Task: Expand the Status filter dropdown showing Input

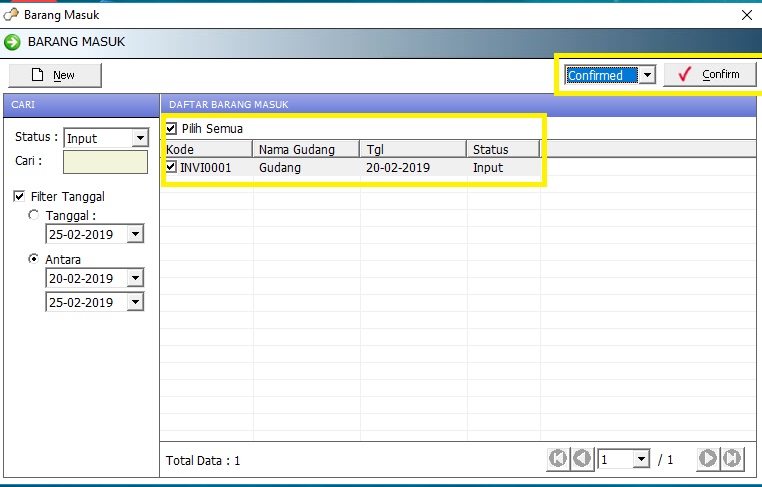Action: coord(138,138)
